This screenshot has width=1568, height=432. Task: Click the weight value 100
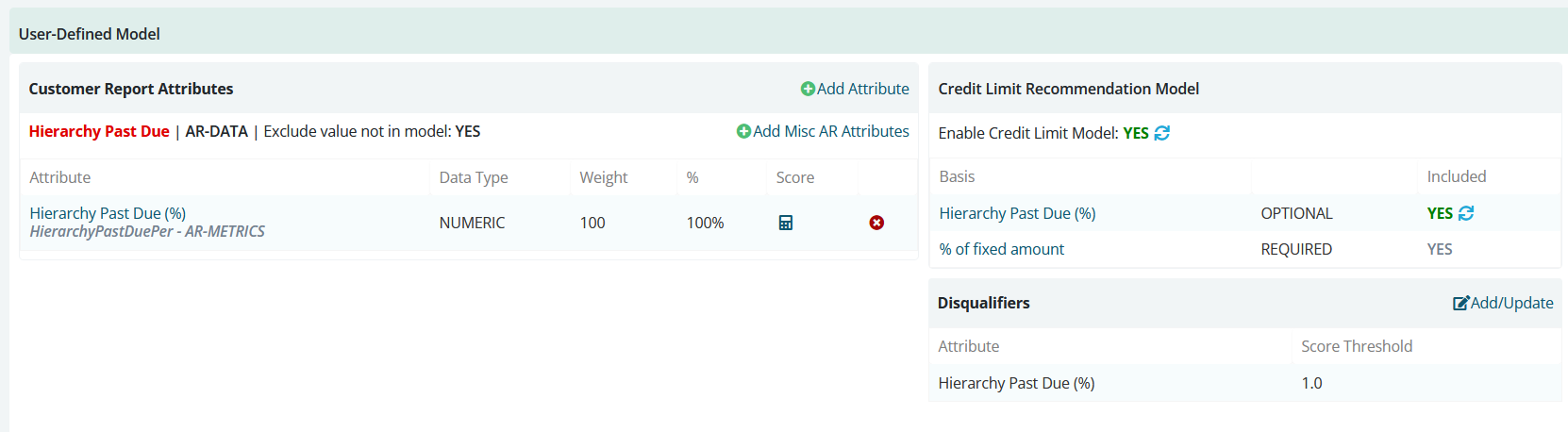[592, 223]
